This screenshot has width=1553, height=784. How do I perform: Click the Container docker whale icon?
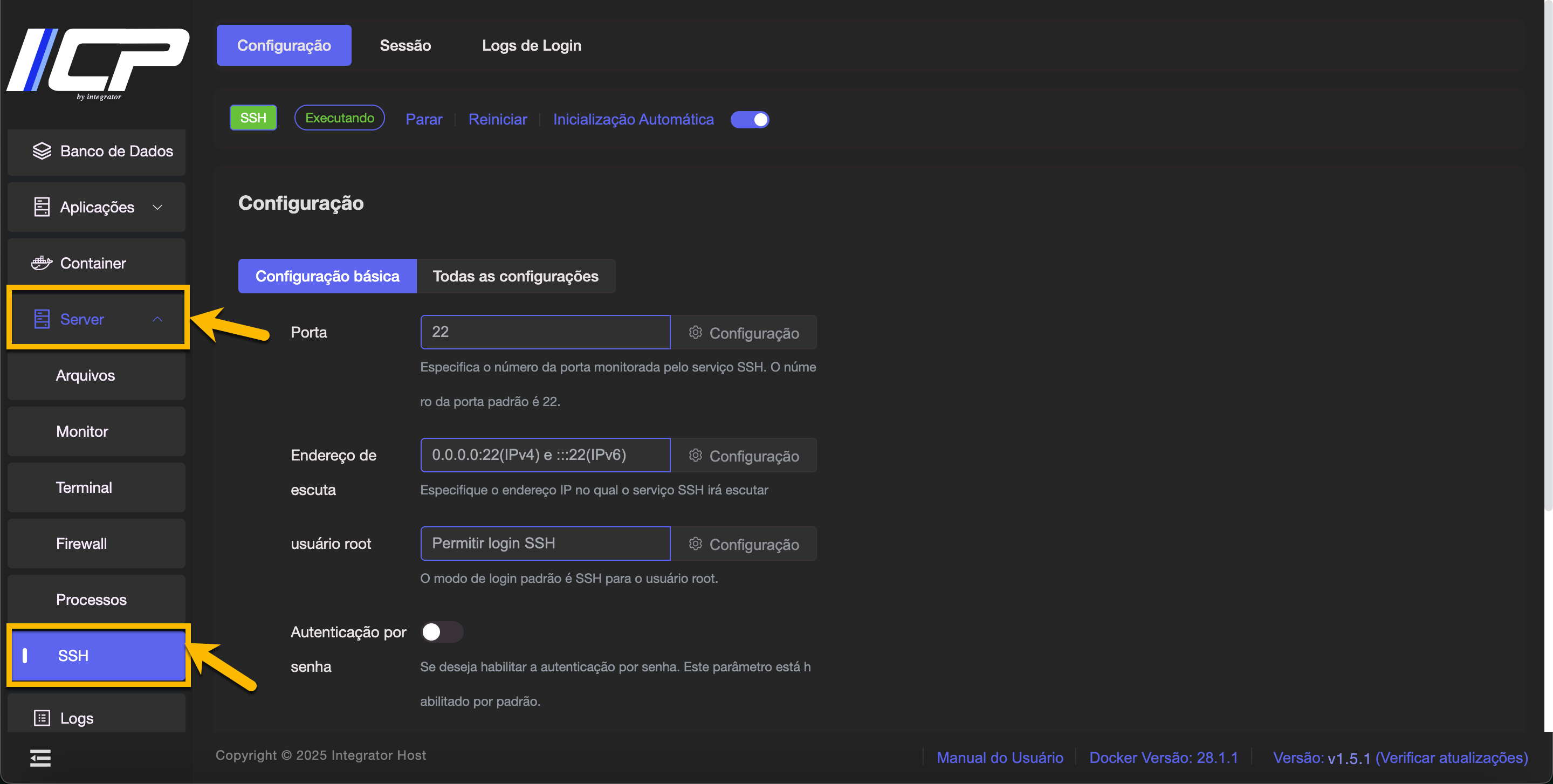click(42, 263)
